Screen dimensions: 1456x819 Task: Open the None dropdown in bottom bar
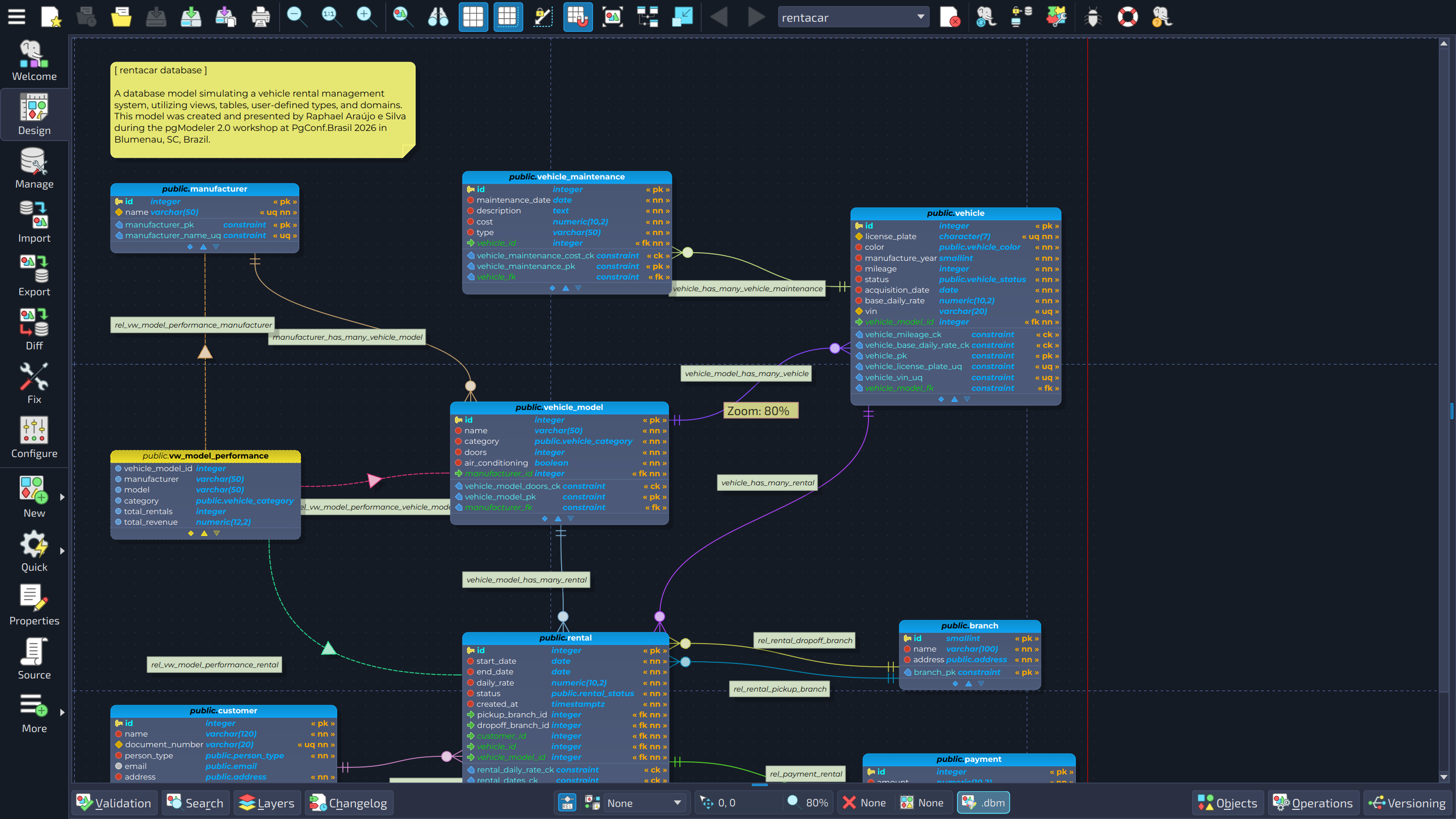coord(645,803)
